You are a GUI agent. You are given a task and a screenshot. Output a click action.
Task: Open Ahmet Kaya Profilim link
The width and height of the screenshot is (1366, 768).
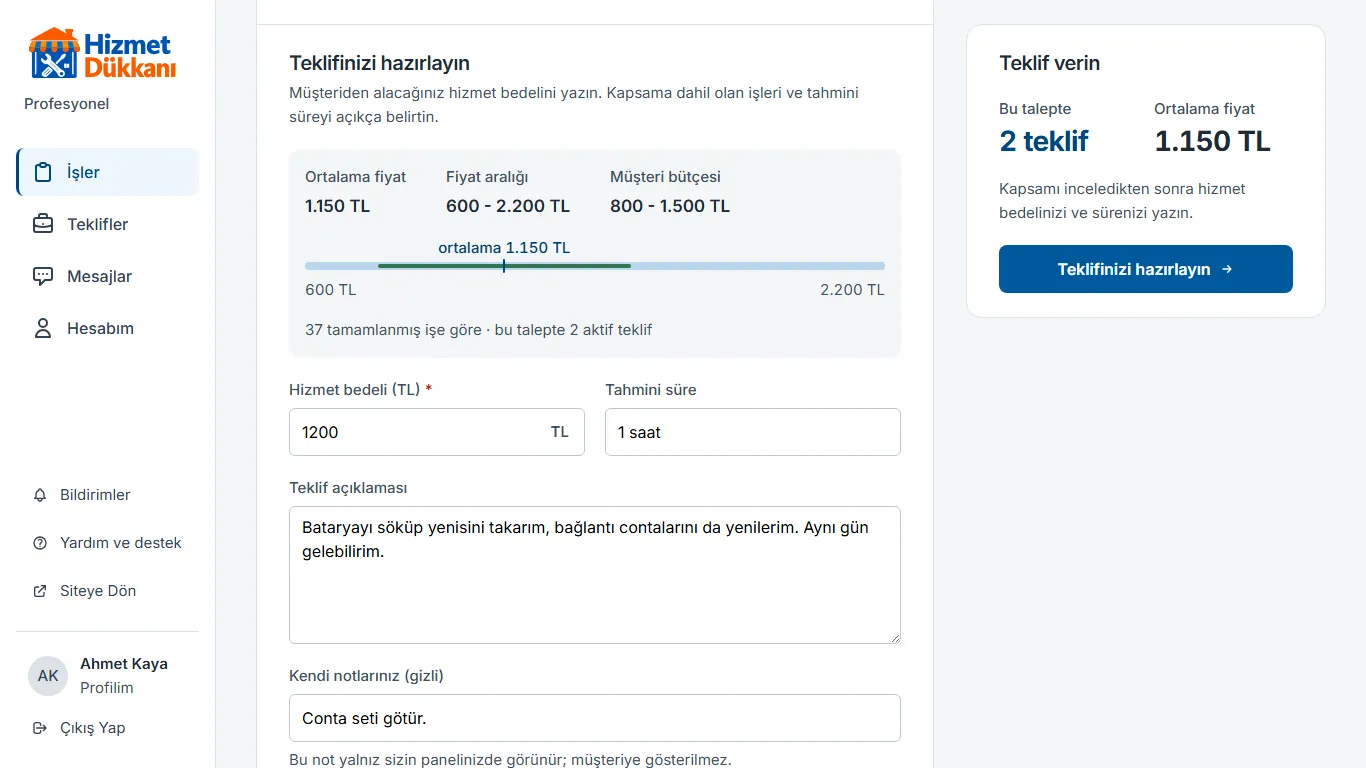[107, 676]
